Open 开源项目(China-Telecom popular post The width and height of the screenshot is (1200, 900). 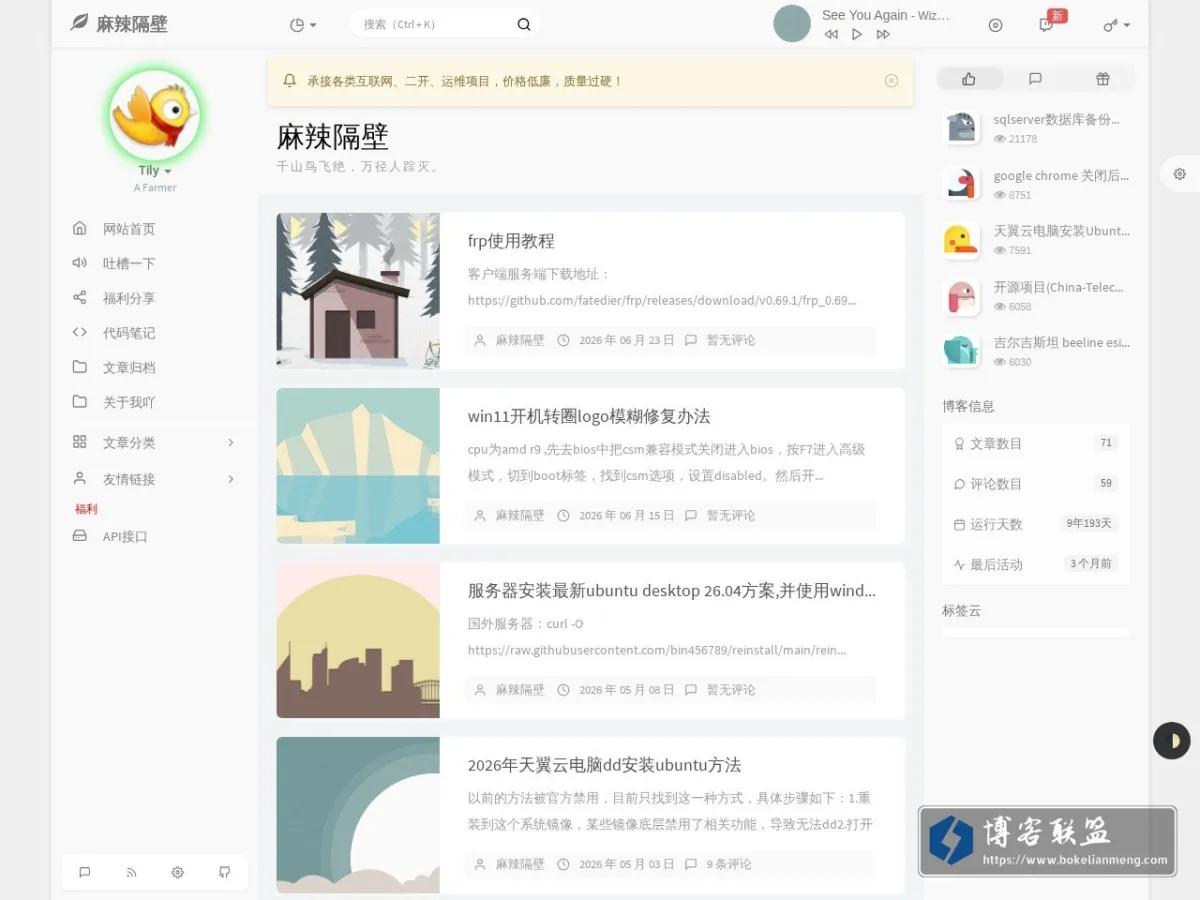(1058, 287)
